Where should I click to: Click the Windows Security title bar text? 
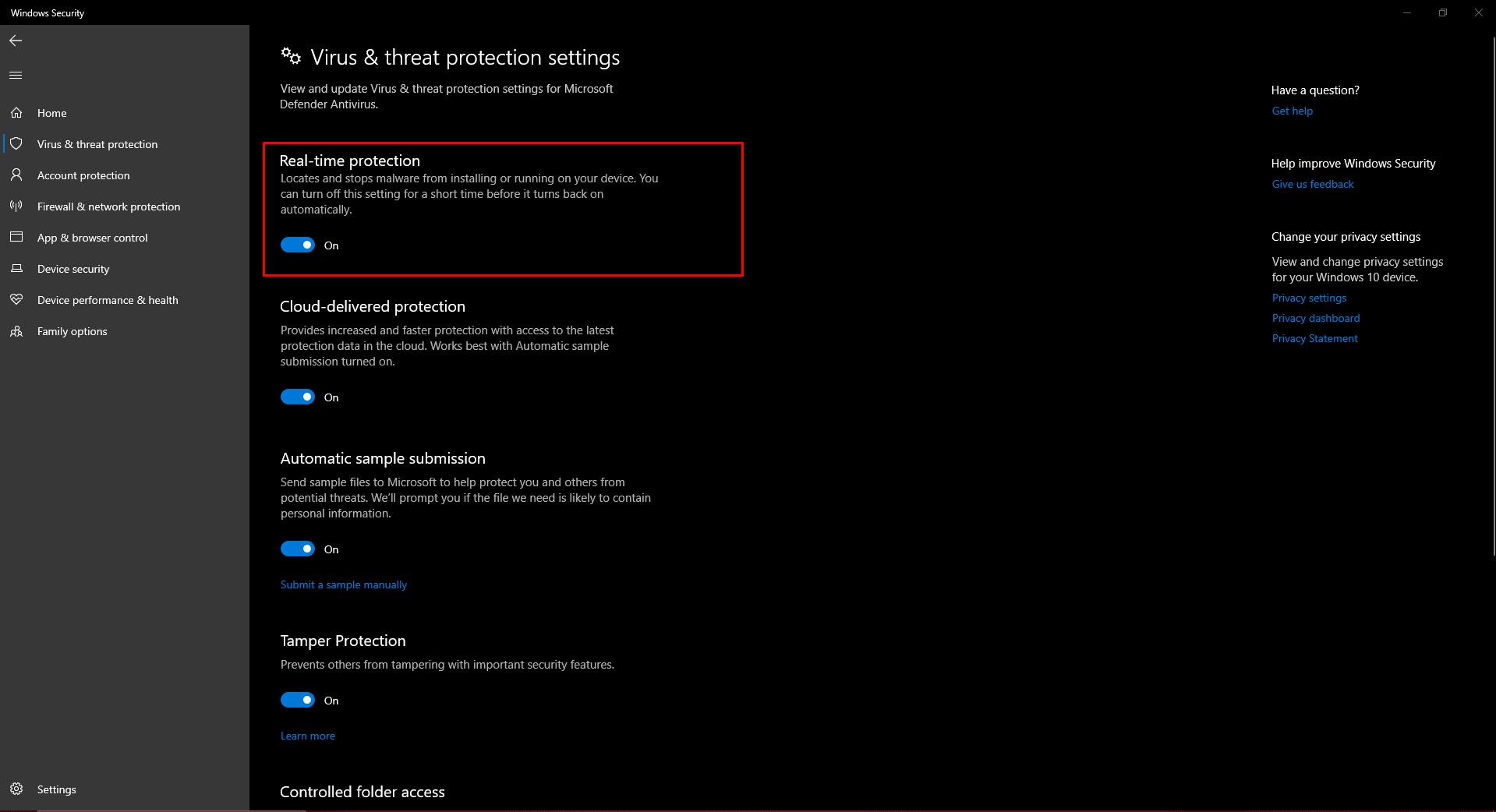[x=48, y=12]
